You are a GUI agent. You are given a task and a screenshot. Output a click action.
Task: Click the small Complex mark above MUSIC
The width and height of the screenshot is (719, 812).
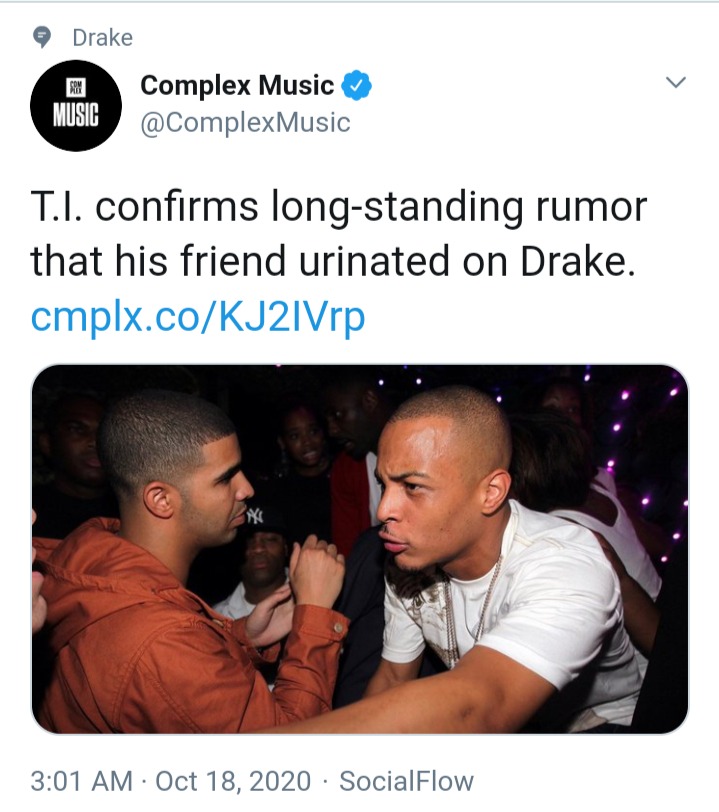tap(76, 88)
